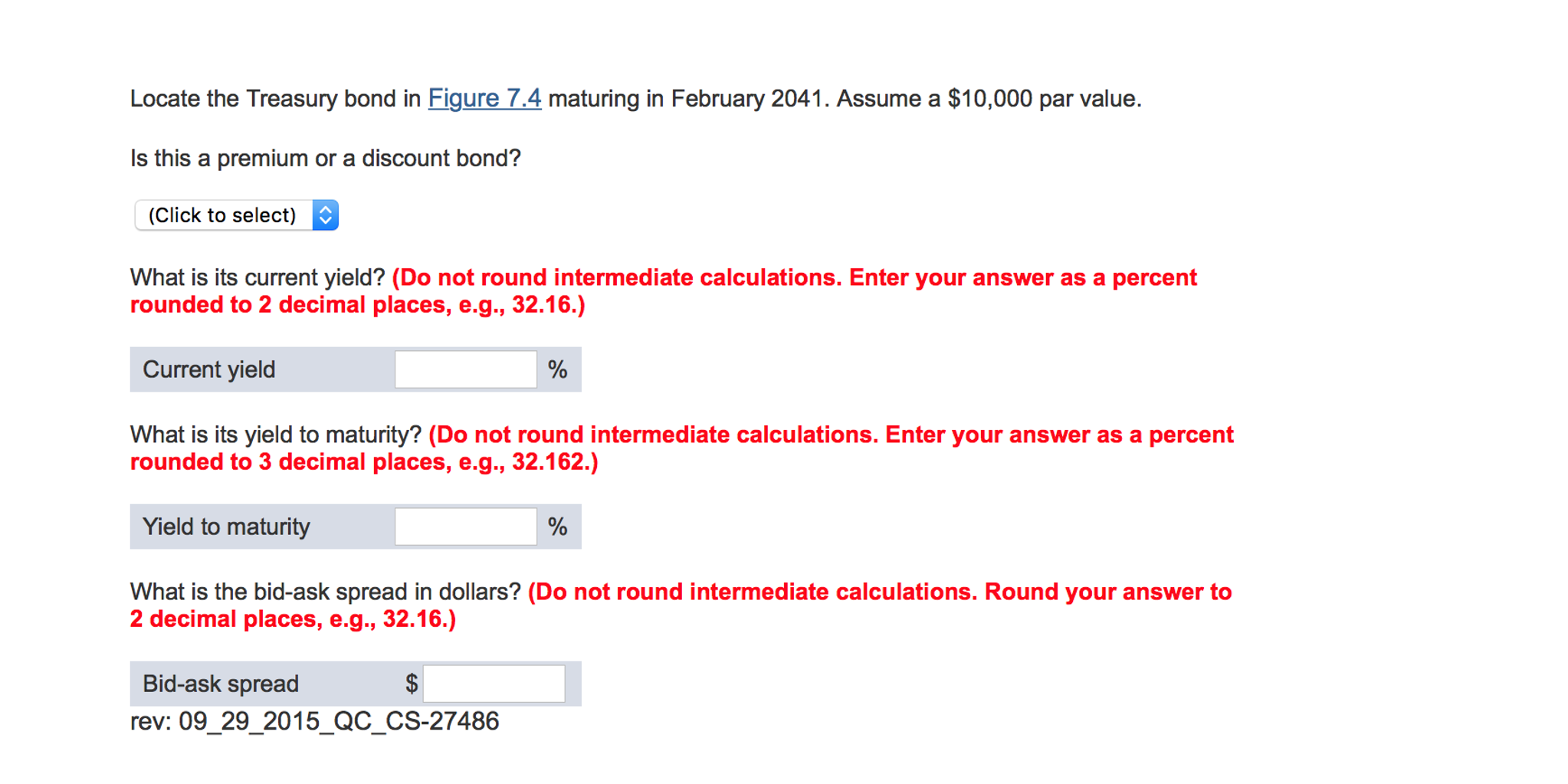Click the Bid-ask spread row label

coord(221,684)
